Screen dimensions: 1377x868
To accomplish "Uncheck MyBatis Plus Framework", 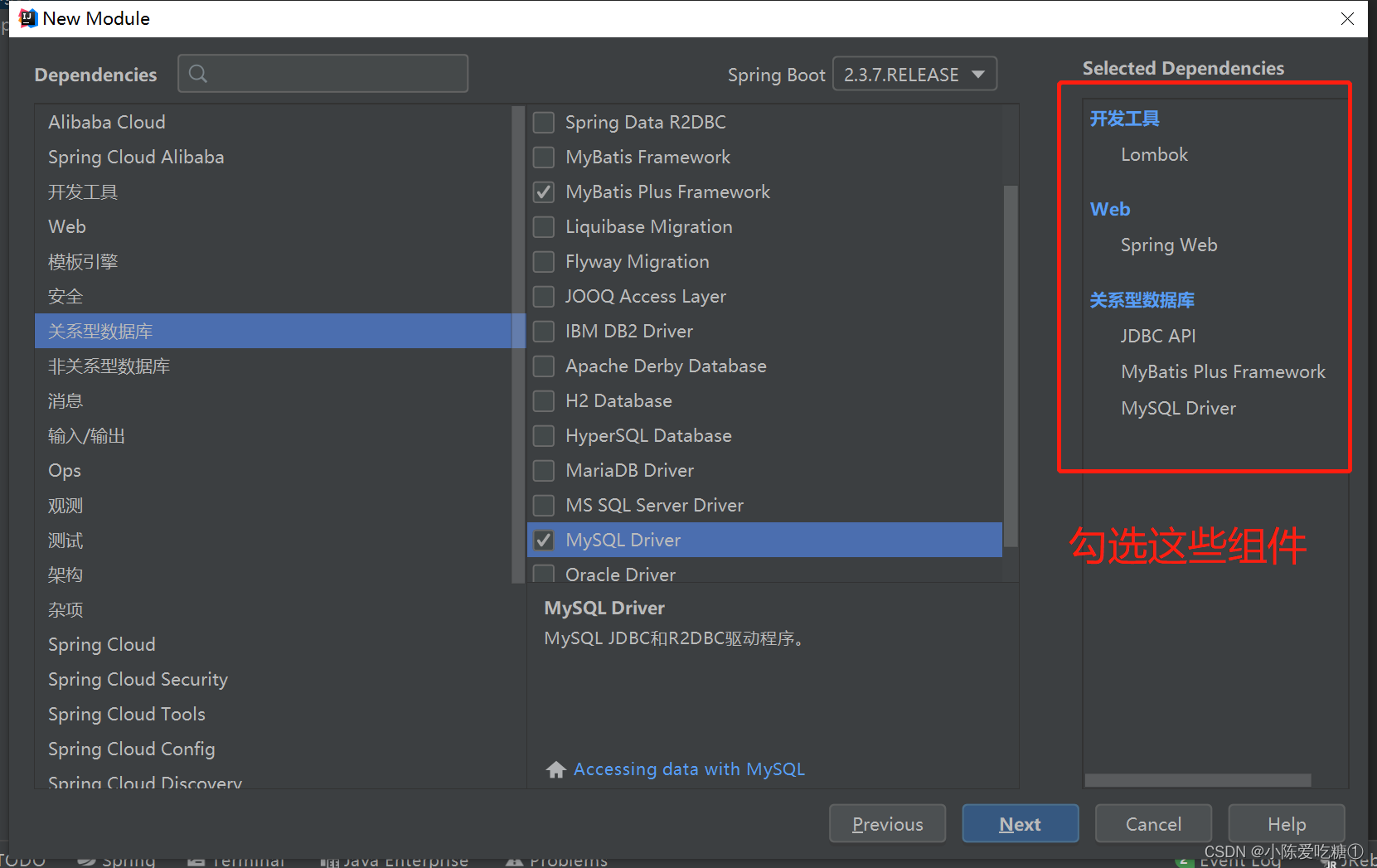I will tap(544, 192).
